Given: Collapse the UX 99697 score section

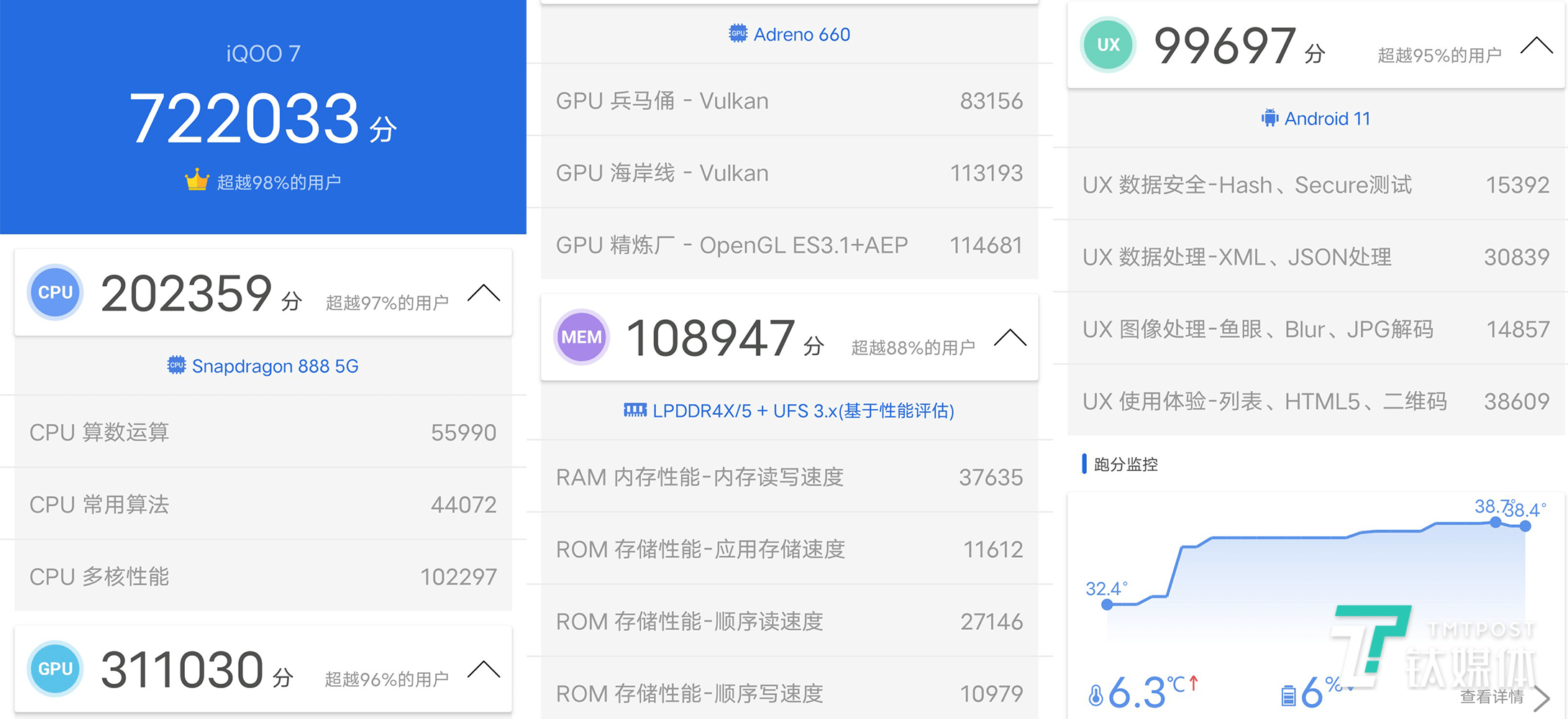Looking at the screenshot, I should click(x=1536, y=45).
